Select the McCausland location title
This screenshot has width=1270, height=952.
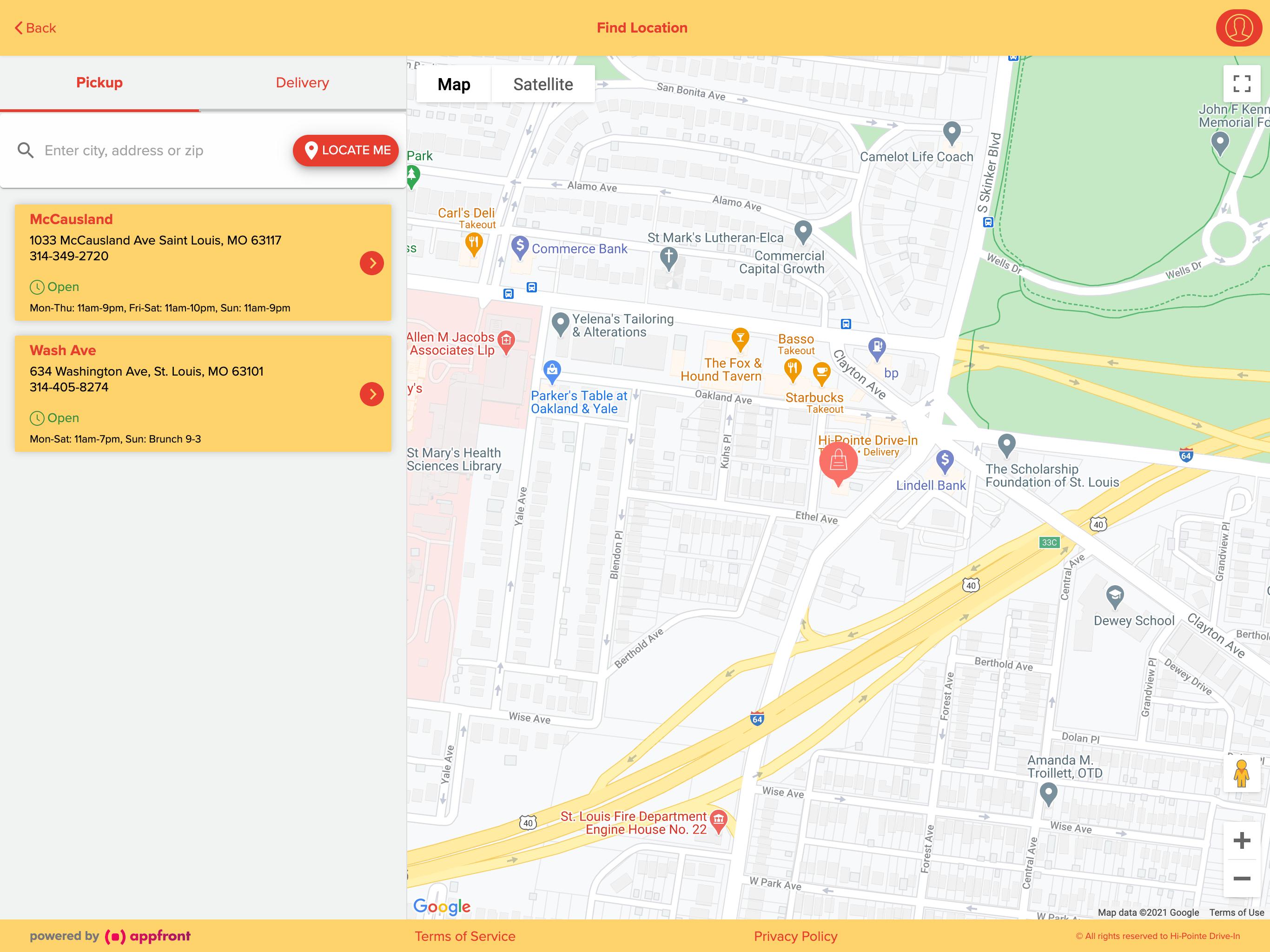[x=71, y=219]
